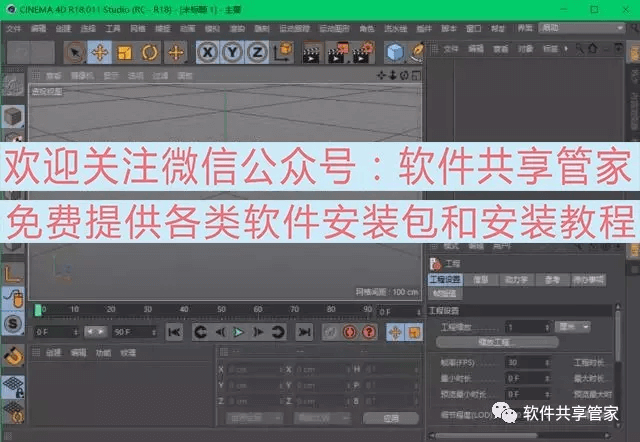The image size is (640, 442).
Task: Click the Model mode cube icon in left palette
Action: coord(13,117)
